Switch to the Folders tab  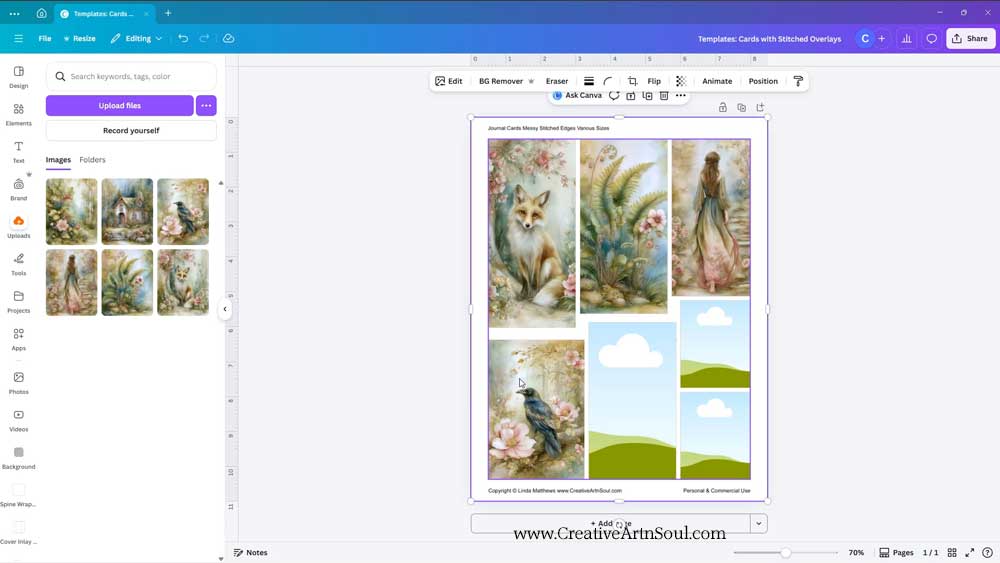(x=92, y=160)
